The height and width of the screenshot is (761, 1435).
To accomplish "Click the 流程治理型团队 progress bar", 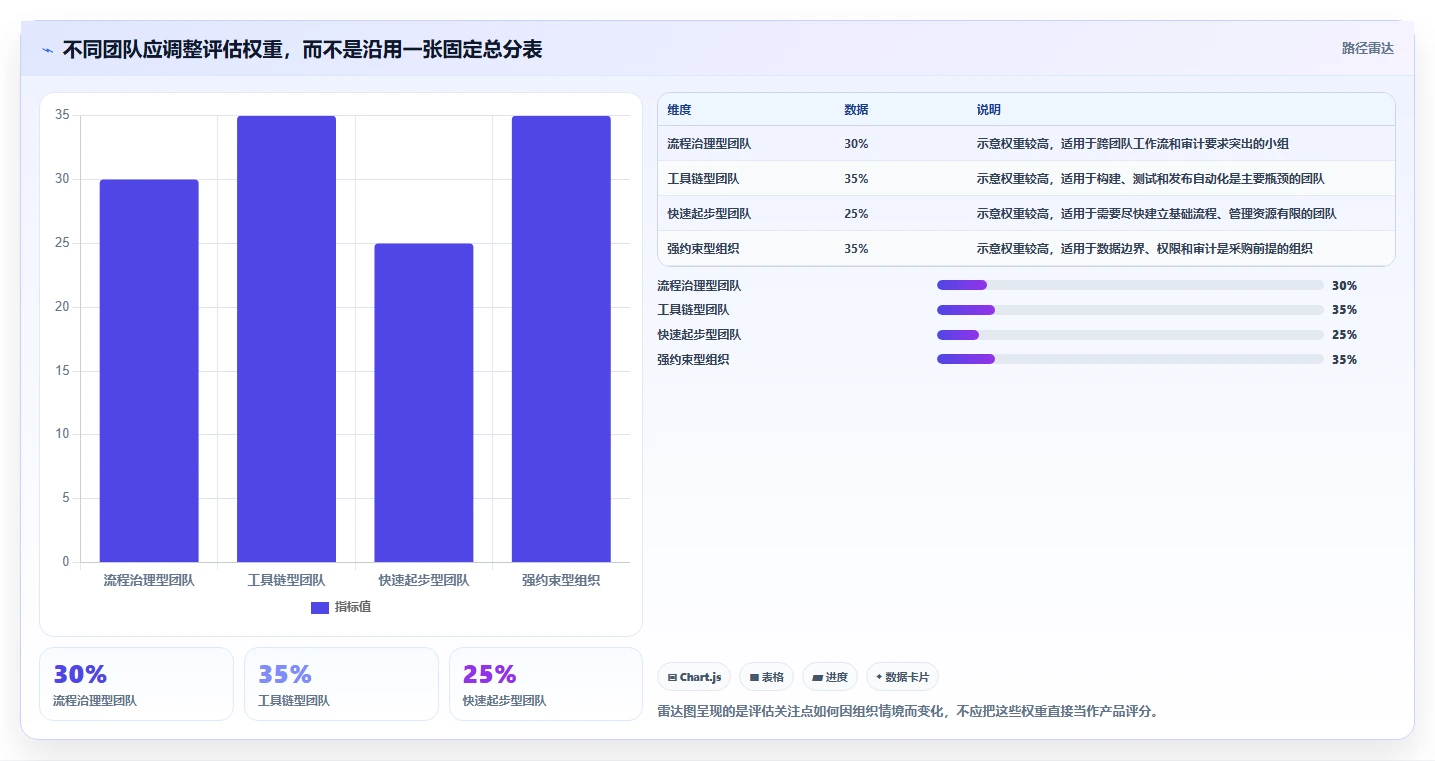I will click(x=1130, y=285).
